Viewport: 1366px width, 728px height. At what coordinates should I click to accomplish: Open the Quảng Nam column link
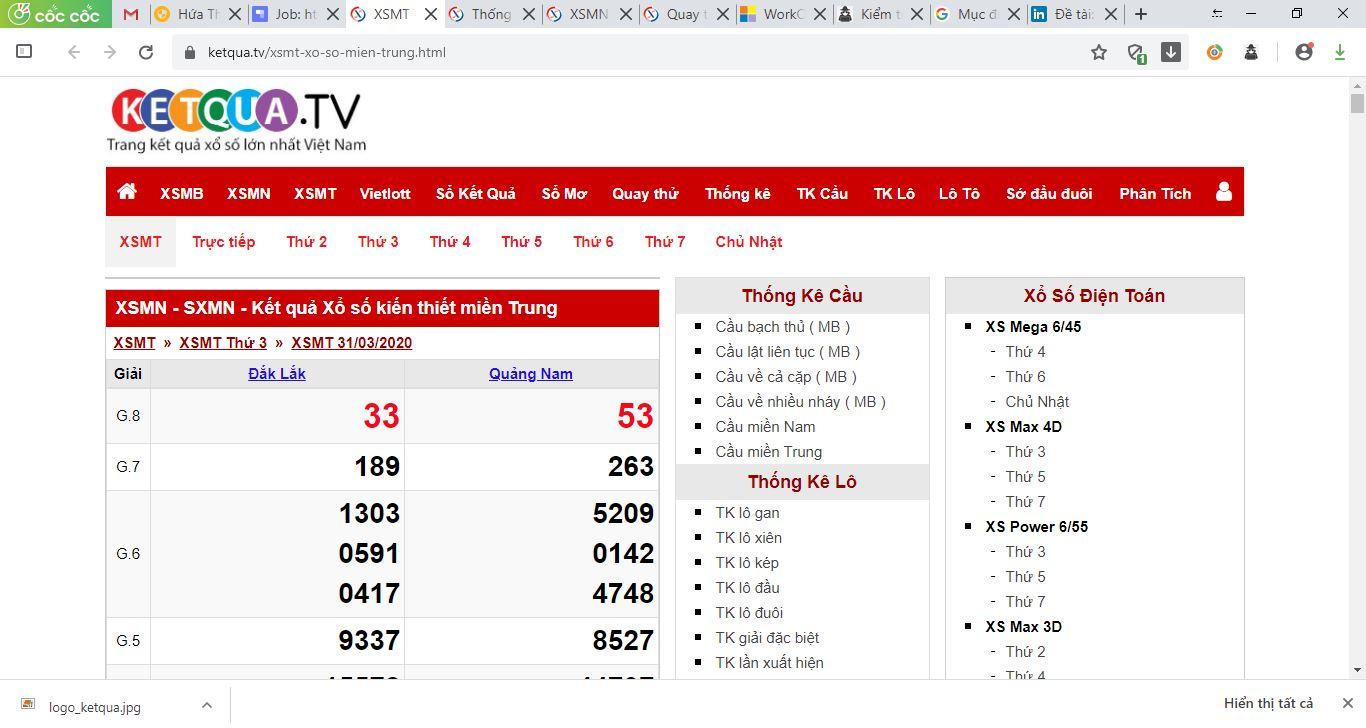coord(531,373)
